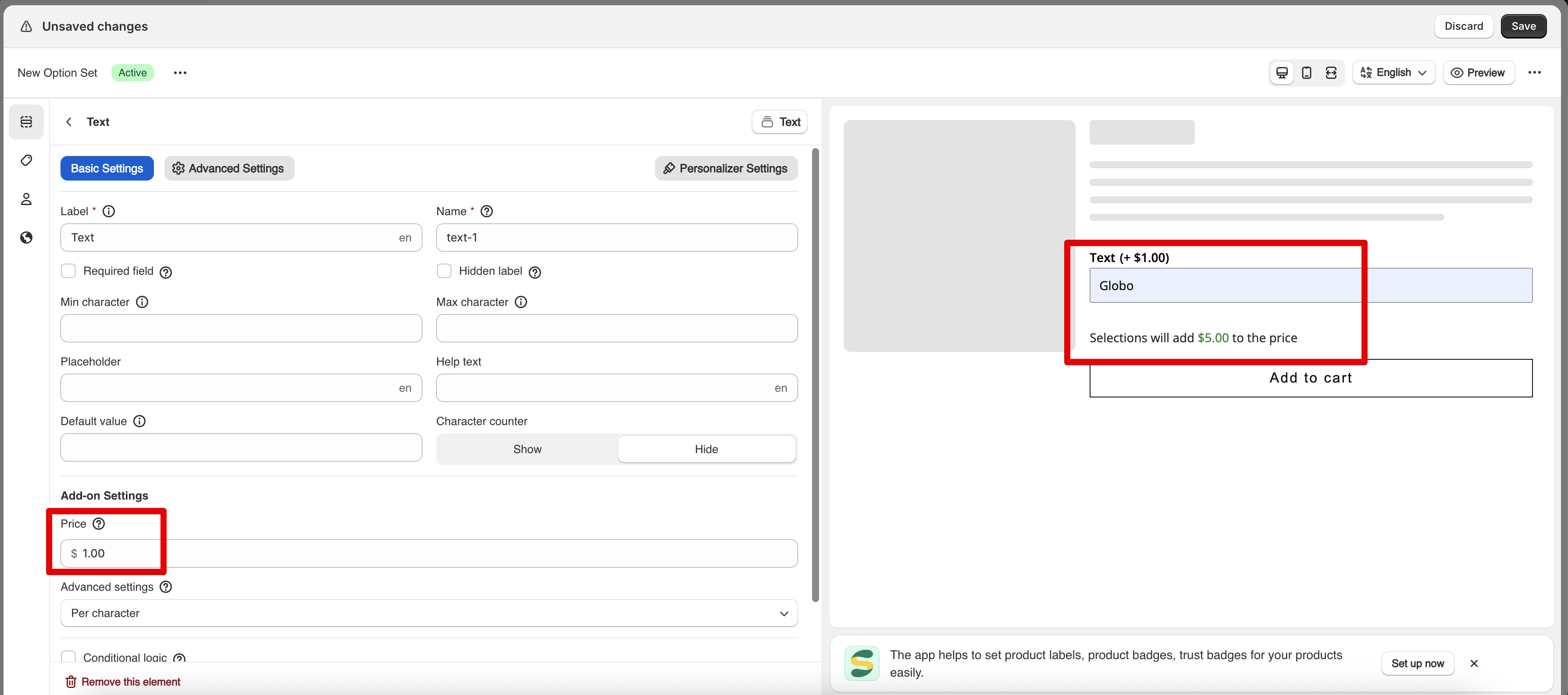Open Personalizer Settings tab
Viewport: 1568px width, 695px height.
(726, 168)
